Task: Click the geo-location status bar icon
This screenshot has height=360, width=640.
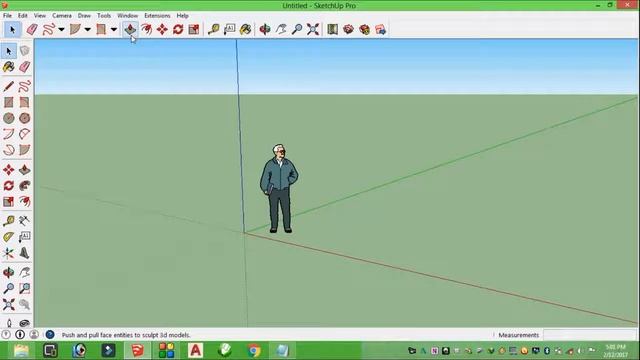Action: 6,335
